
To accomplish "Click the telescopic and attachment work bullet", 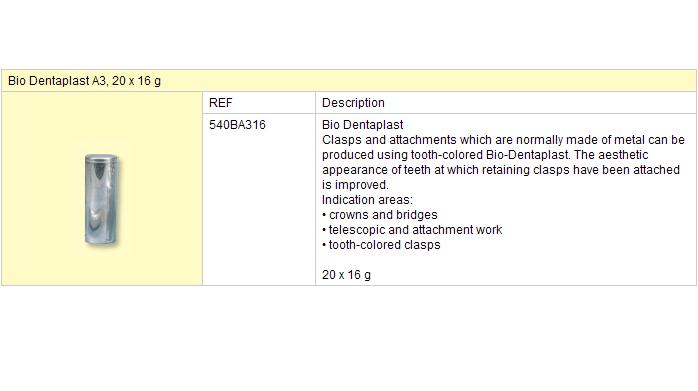I will [412, 230].
